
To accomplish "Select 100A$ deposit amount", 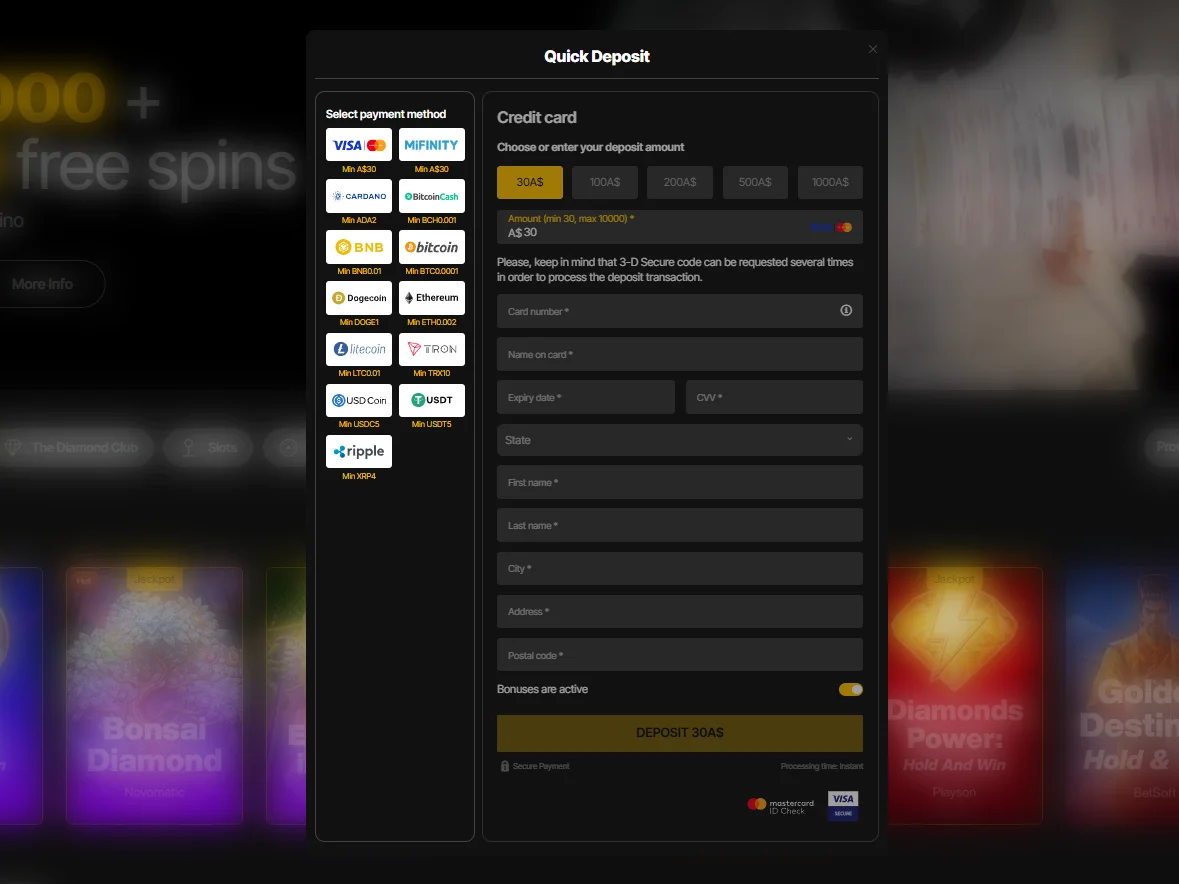I will pyautogui.click(x=605, y=182).
